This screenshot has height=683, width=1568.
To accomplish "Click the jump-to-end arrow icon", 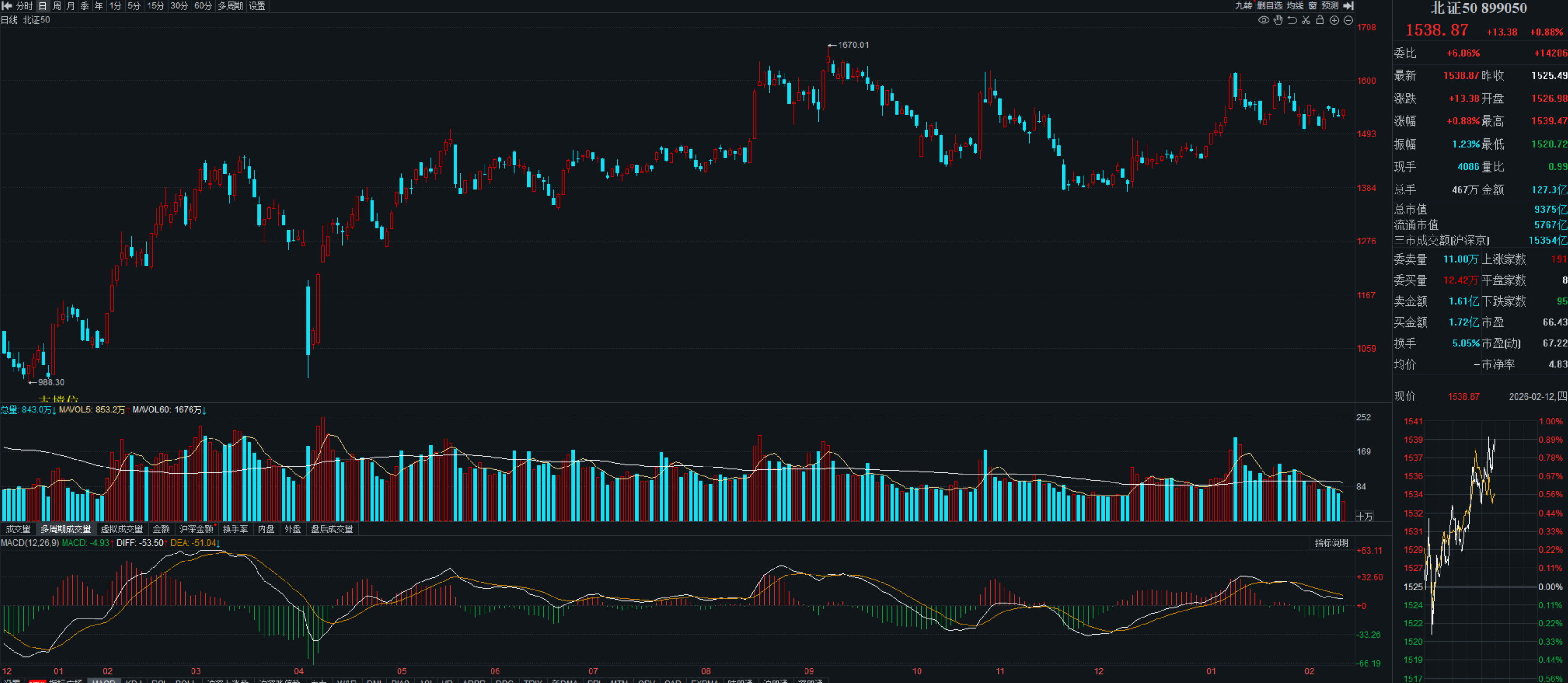I will [1349, 6].
